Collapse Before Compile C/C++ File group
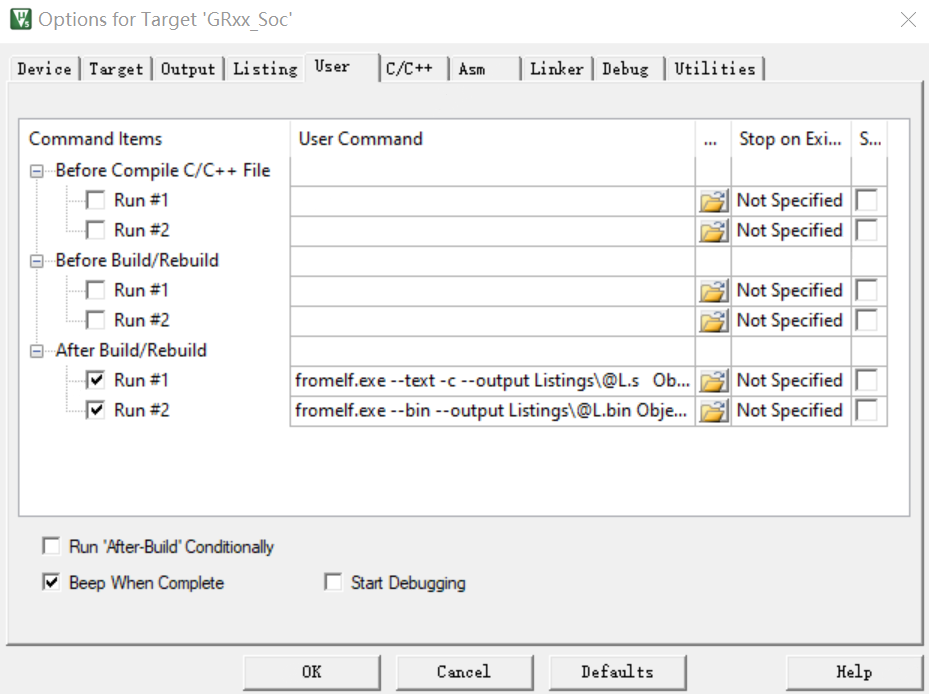This screenshot has width=929, height=694. click(x=37, y=171)
